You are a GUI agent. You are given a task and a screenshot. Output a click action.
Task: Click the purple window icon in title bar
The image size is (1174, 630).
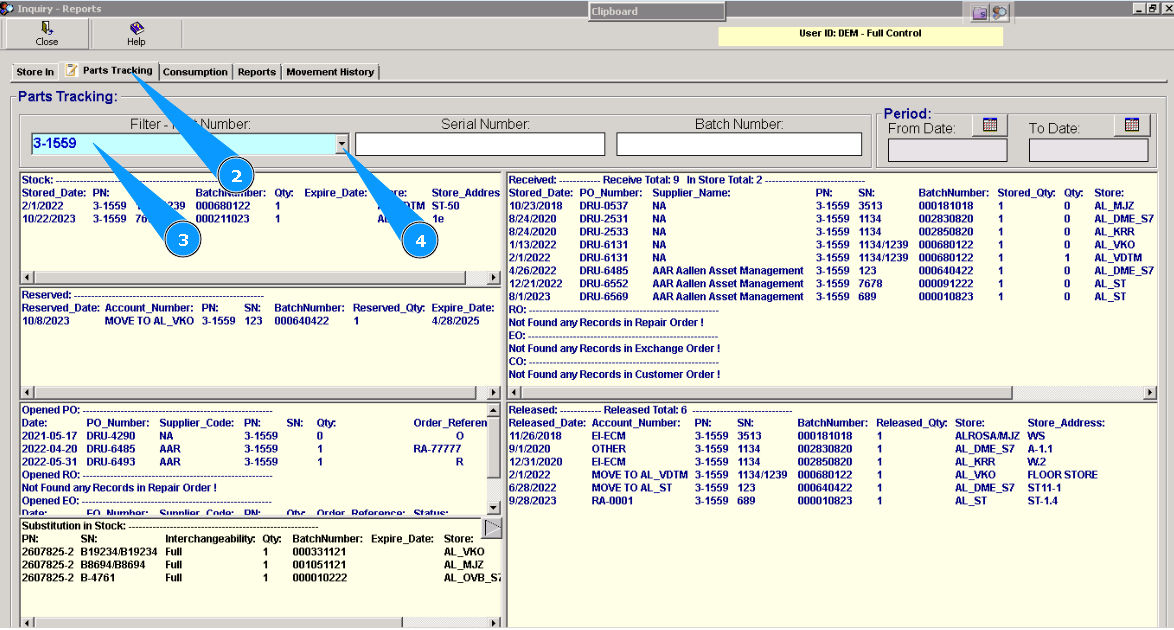[x=979, y=12]
